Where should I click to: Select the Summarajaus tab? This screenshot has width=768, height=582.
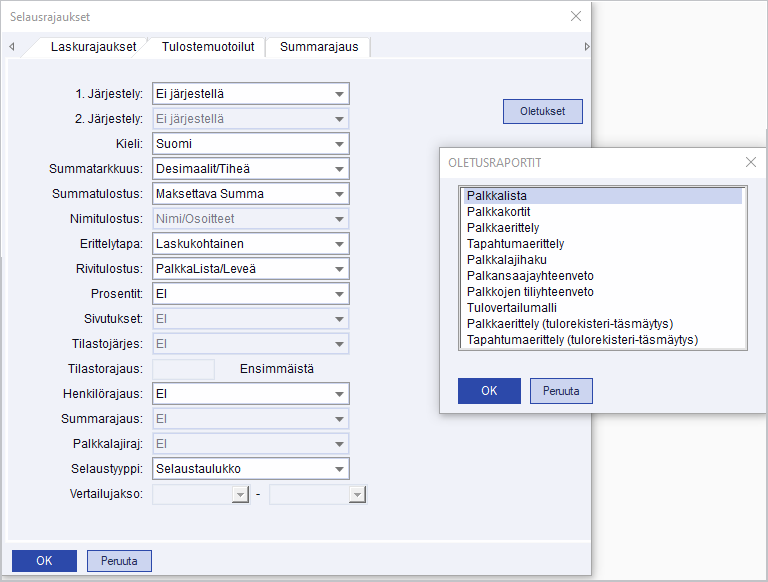(x=318, y=47)
